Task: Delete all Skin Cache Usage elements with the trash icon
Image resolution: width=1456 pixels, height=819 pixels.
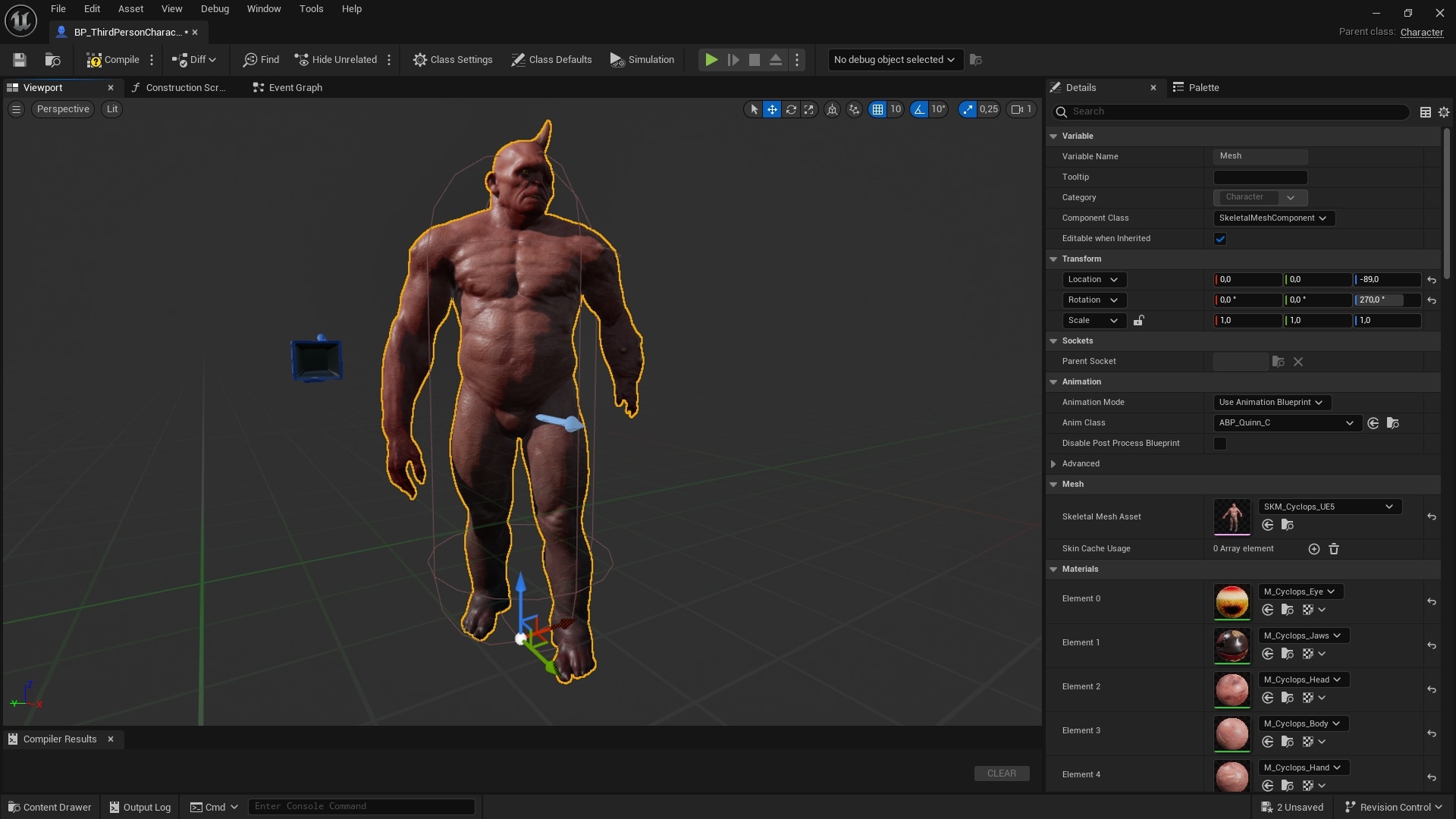Action: click(x=1334, y=549)
